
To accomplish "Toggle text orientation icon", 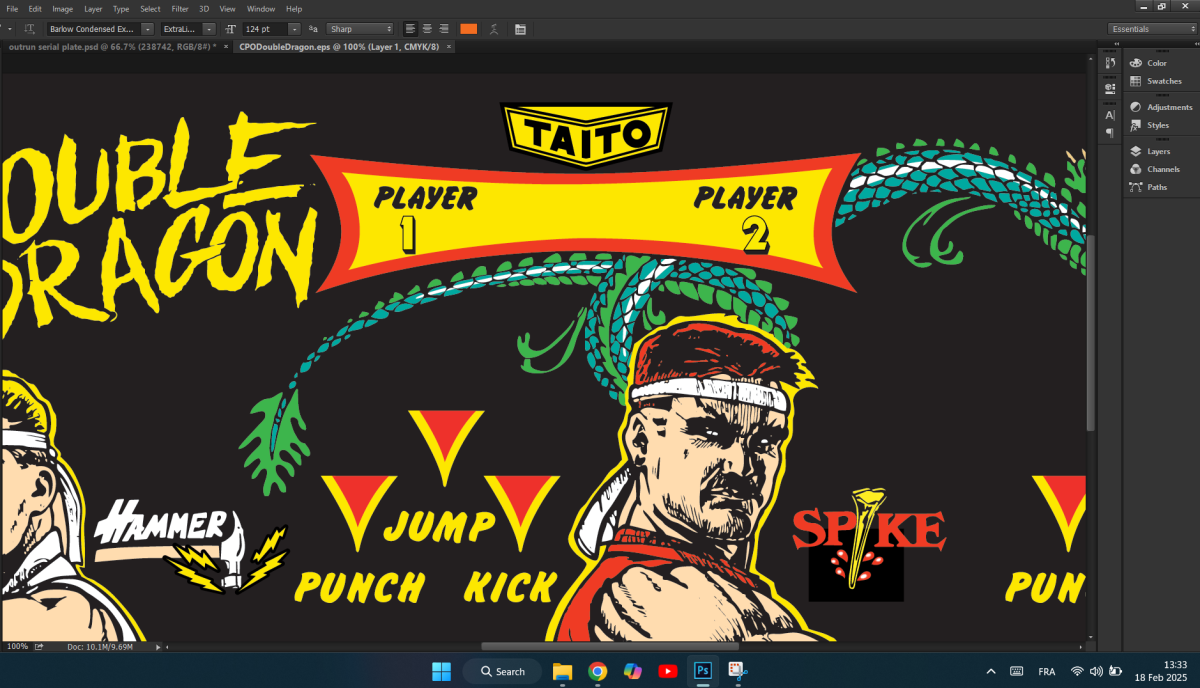I will pos(30,29).
